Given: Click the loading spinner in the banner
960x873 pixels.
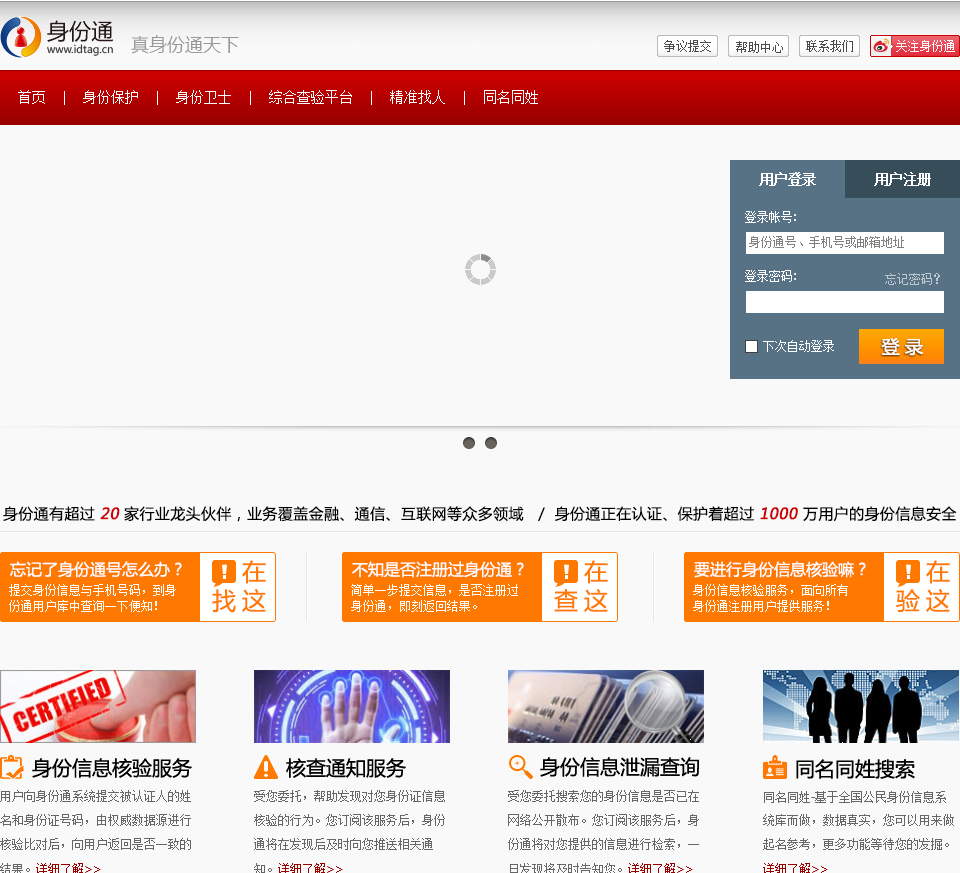Looking at the screenshot, I should click(480, 269).
